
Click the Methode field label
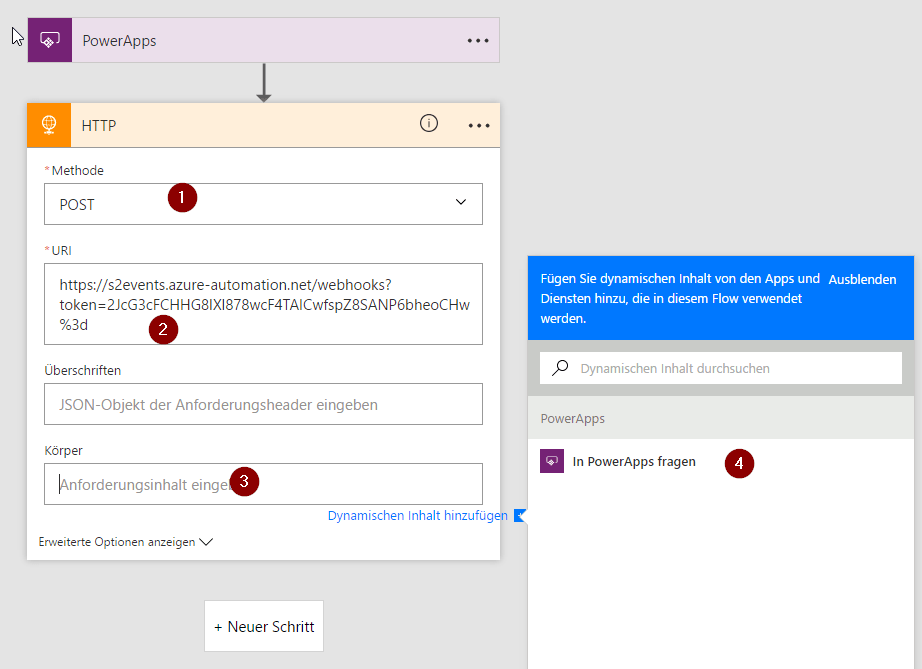(78, 170)
